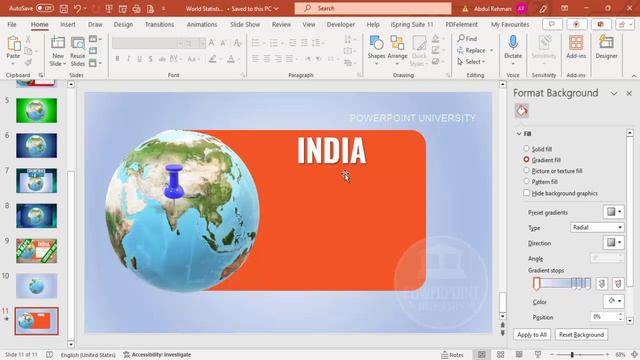Switch to Slide Sorter view
Screen dimensions: 640x360
[x=500, y=355]
